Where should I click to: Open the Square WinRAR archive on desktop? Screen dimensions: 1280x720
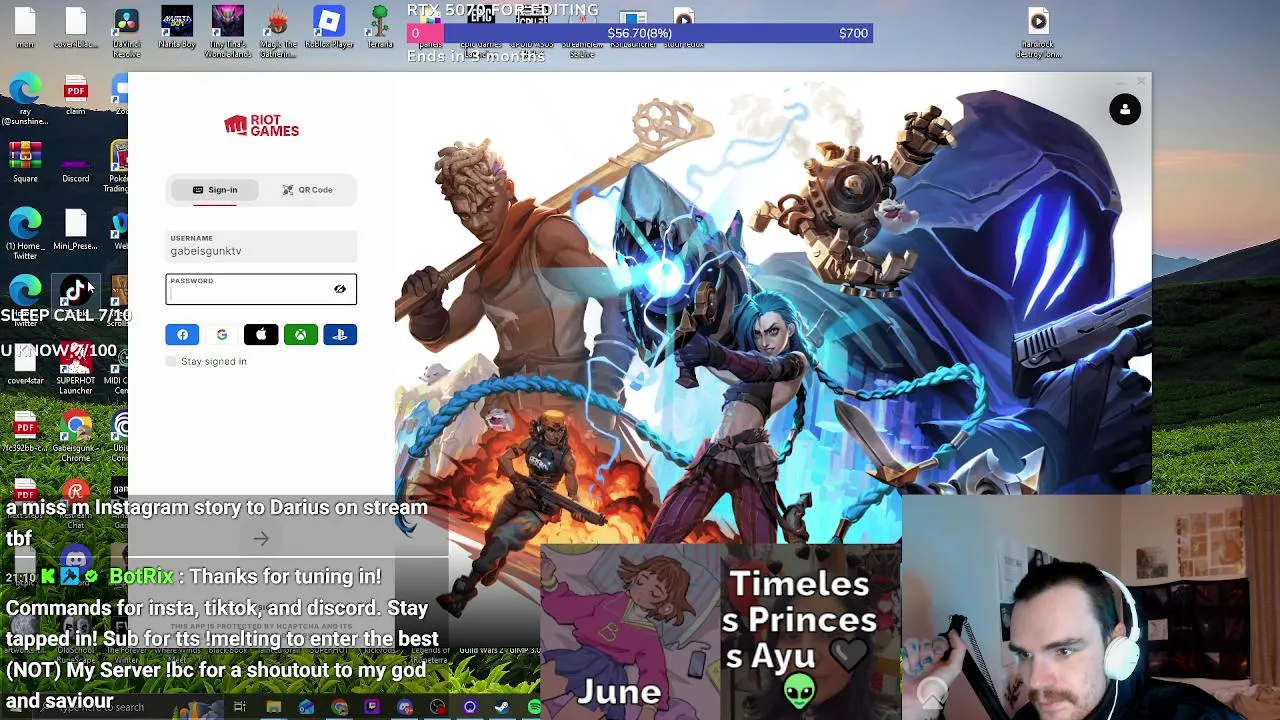(x=25, y=163)
